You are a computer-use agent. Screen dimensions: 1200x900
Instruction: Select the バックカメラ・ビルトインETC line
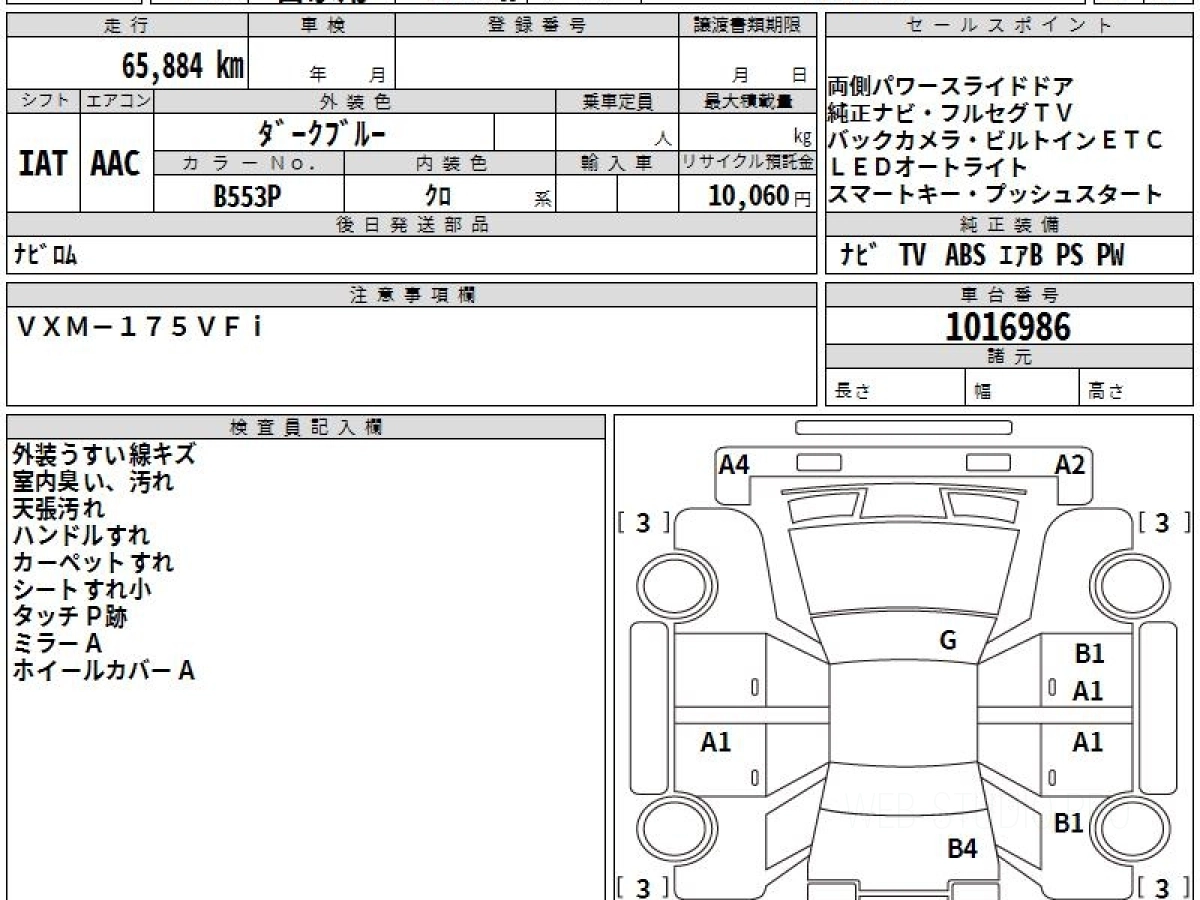tap(995, 140)
